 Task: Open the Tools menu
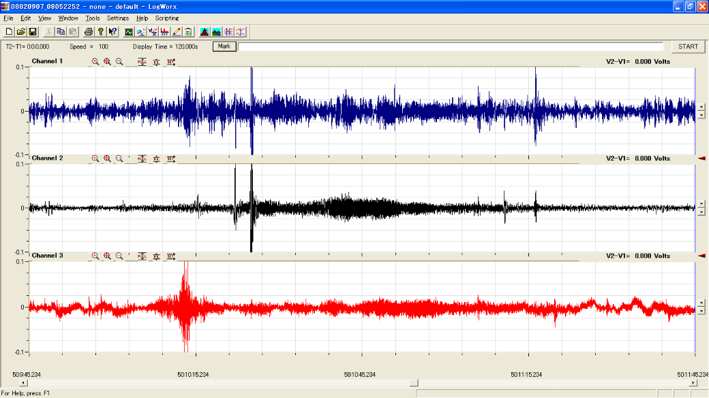click(93, 18)
